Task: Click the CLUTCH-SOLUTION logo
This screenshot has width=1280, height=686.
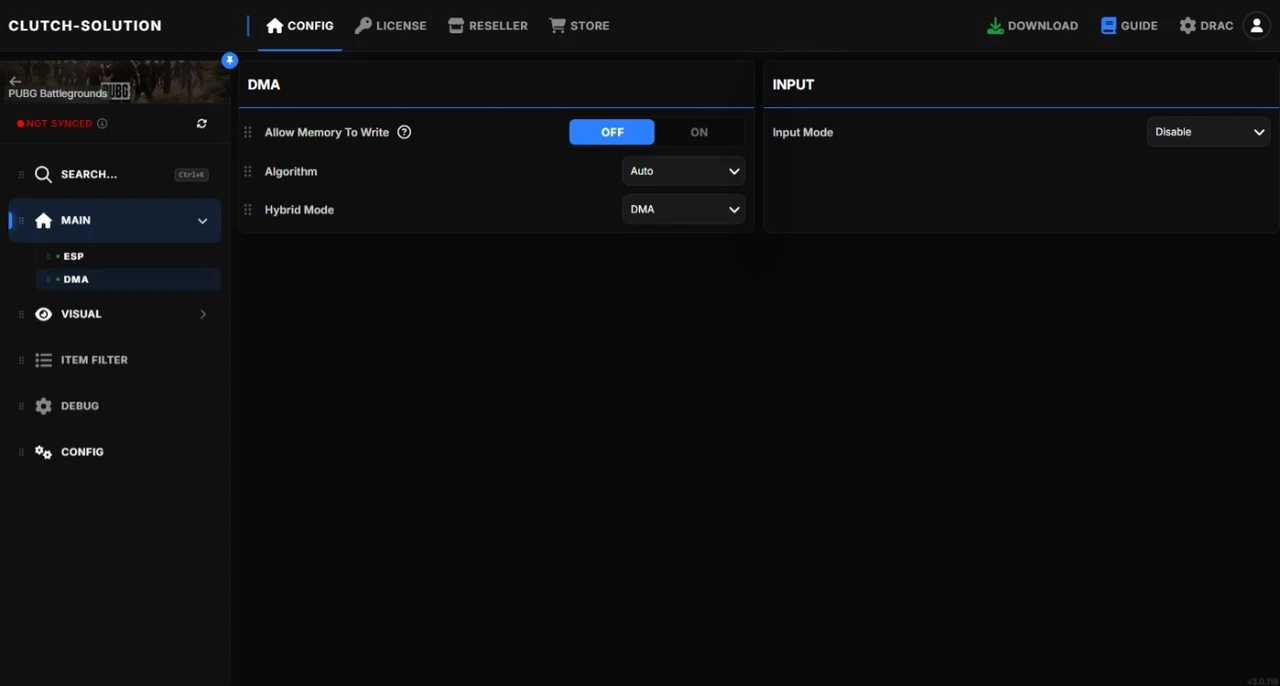Action: pyautogui.click(x=85, y=26)
